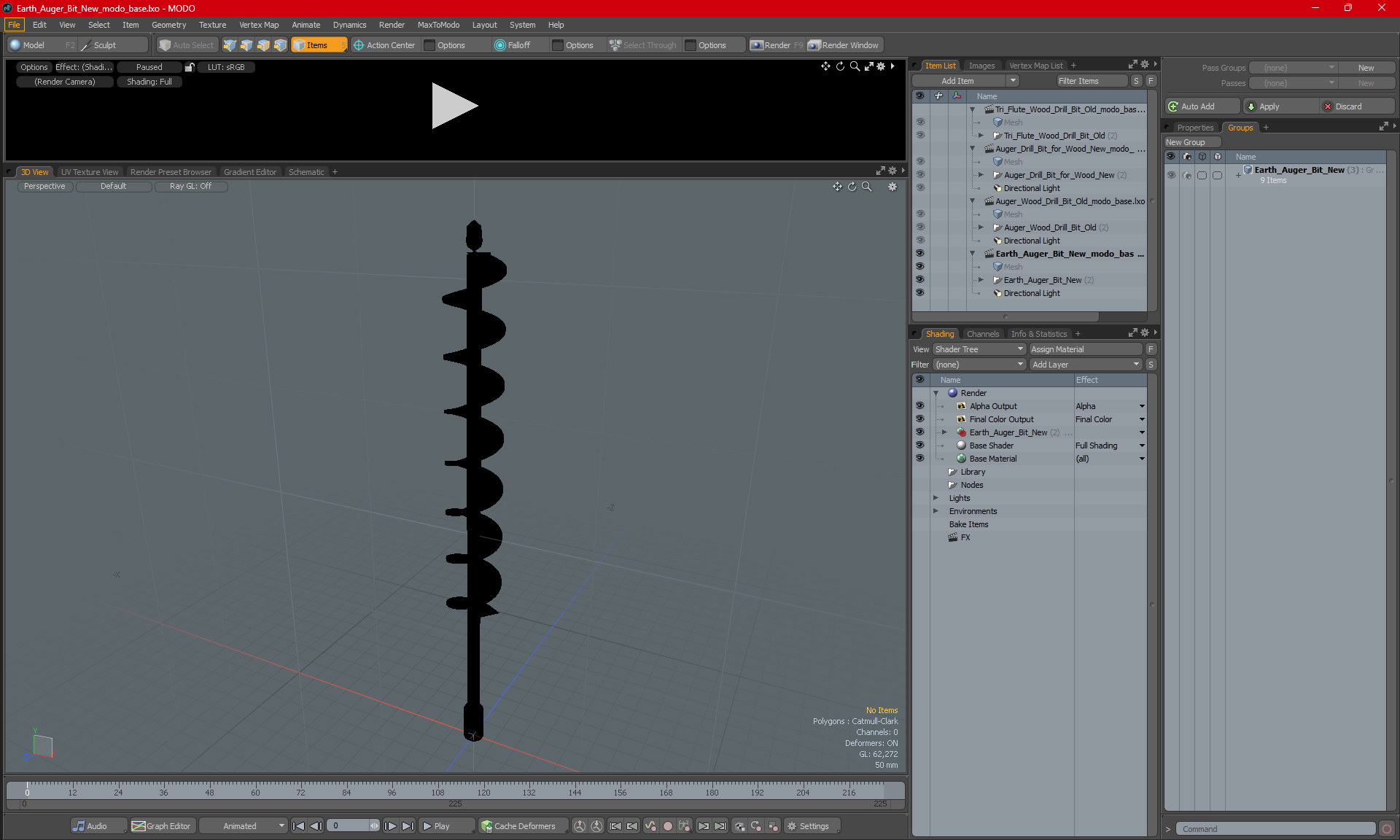Toggle visibility of Directional Light item
Image resolution: width=1400 pixels, height=840 pixels.
pyautogui.click(x=919, y=293)
